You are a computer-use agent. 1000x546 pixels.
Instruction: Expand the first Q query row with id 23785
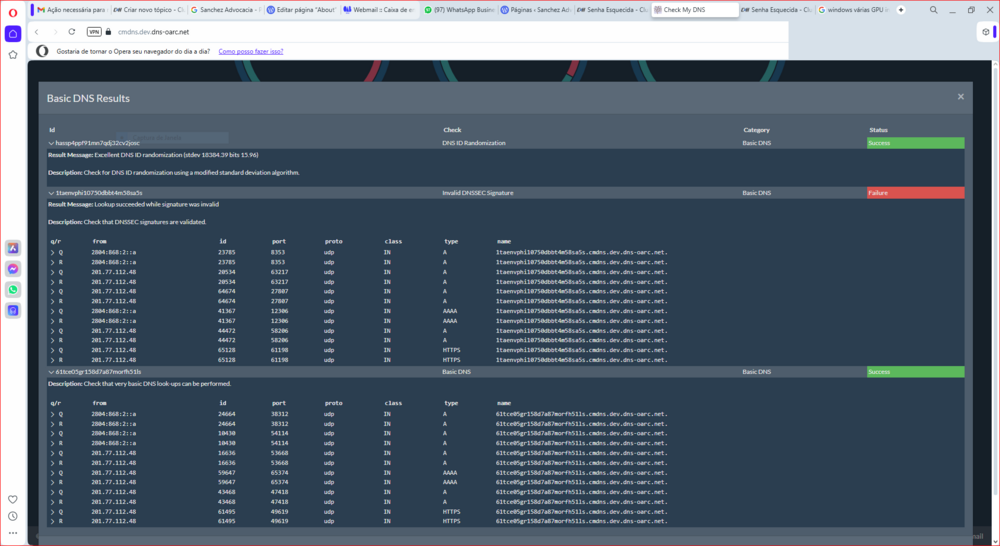pyautogui.click(x=52, y=252)
